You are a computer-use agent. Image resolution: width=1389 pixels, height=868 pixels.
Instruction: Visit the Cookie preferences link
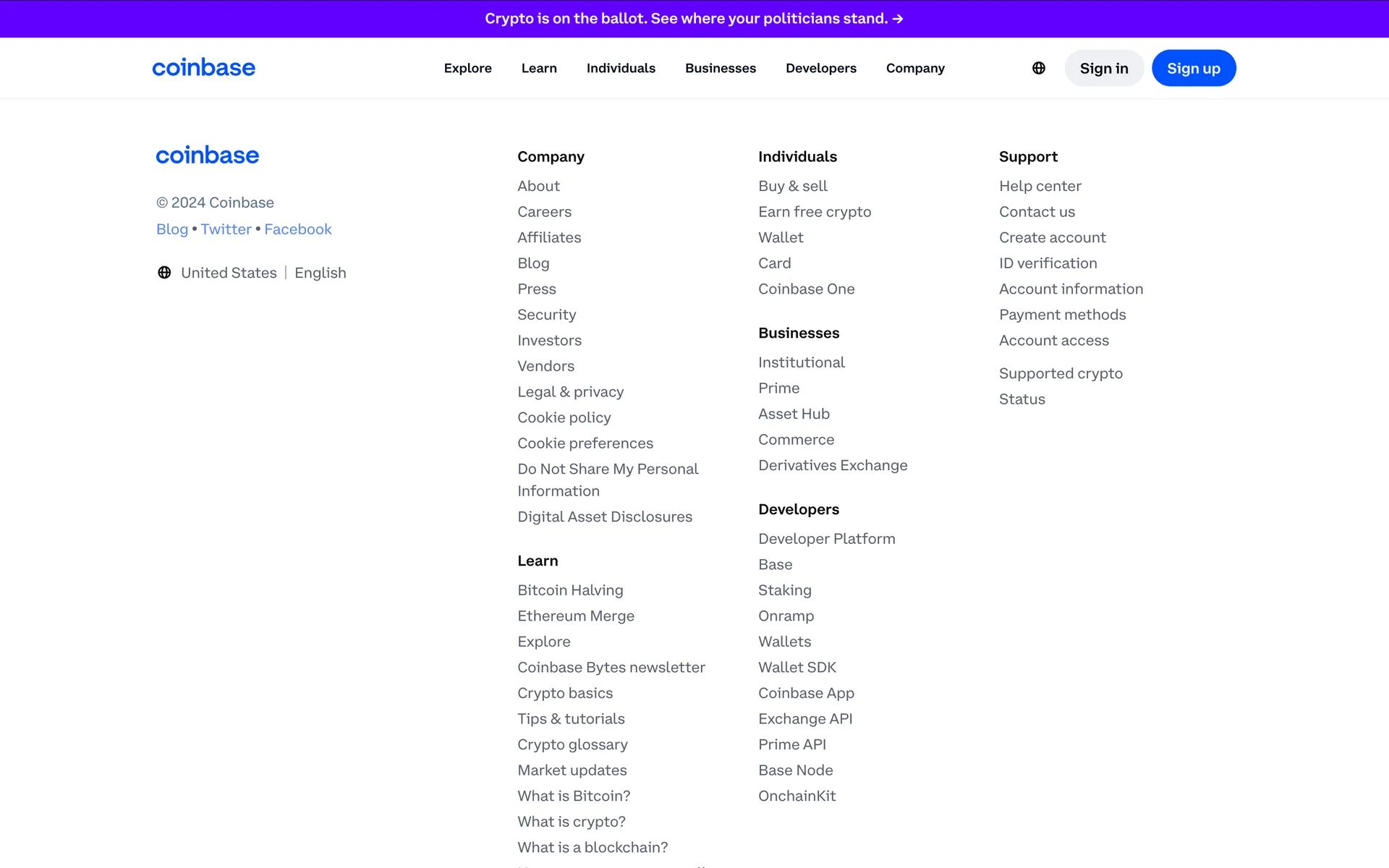[x=585, y=443]
